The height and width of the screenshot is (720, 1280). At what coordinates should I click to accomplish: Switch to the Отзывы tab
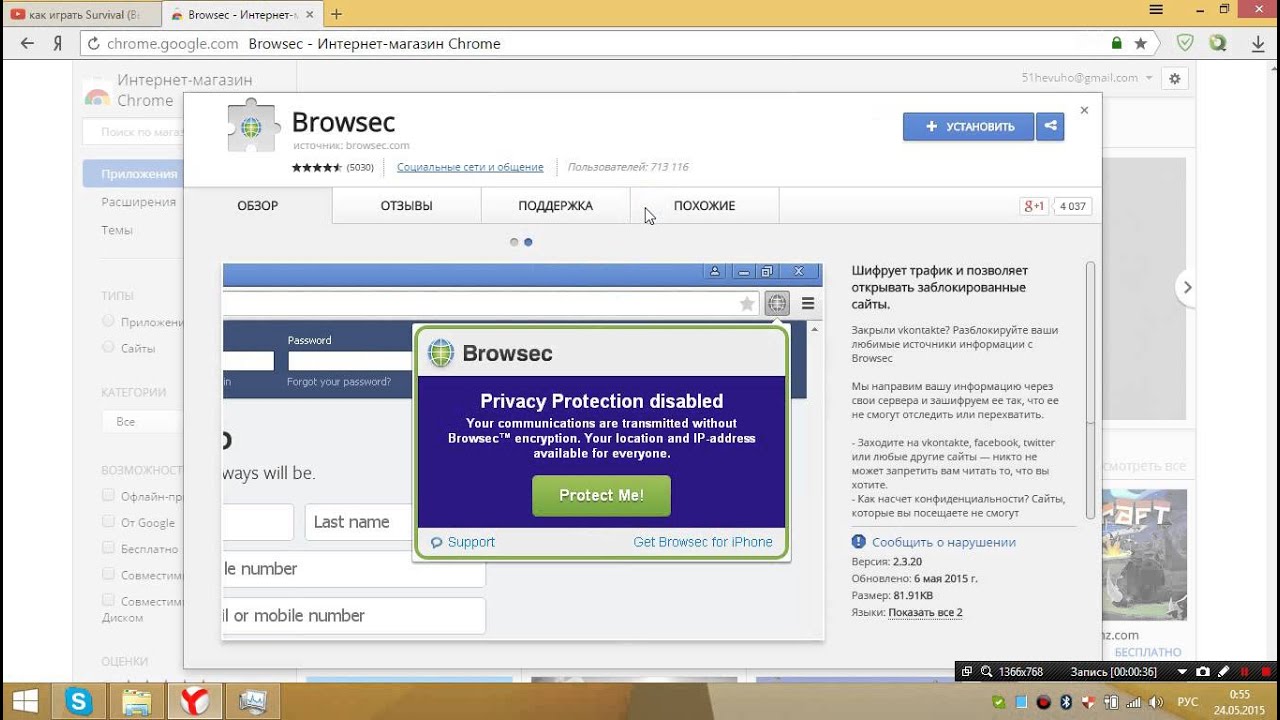tap(406, 206)
